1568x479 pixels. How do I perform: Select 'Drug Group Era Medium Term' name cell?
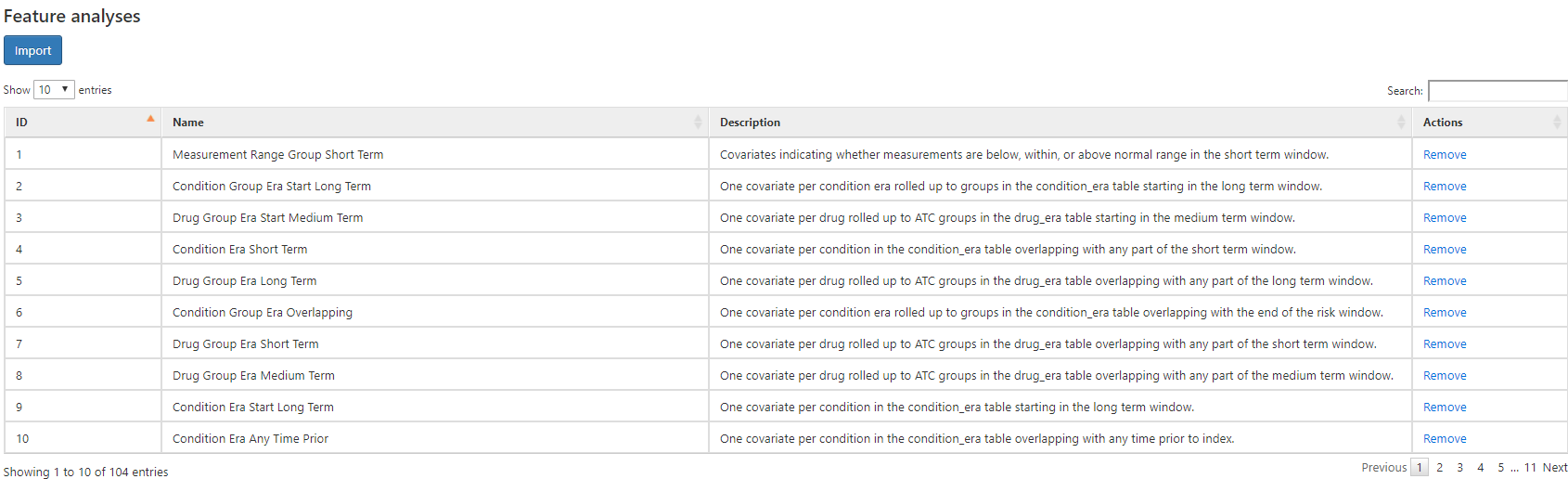[434, 375]
